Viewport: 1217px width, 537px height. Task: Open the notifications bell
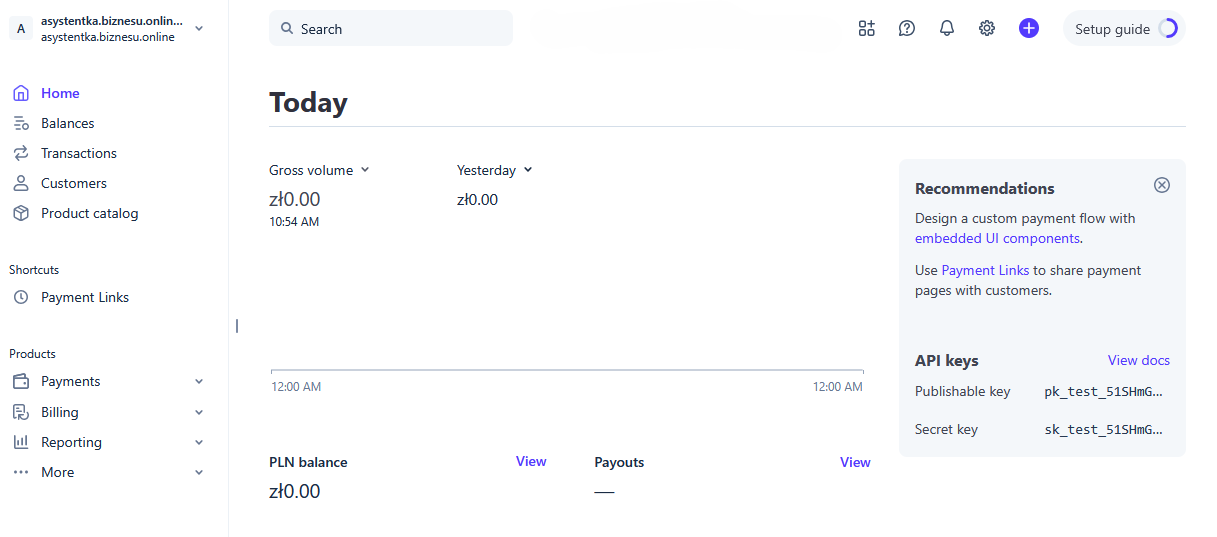[947, 29]
